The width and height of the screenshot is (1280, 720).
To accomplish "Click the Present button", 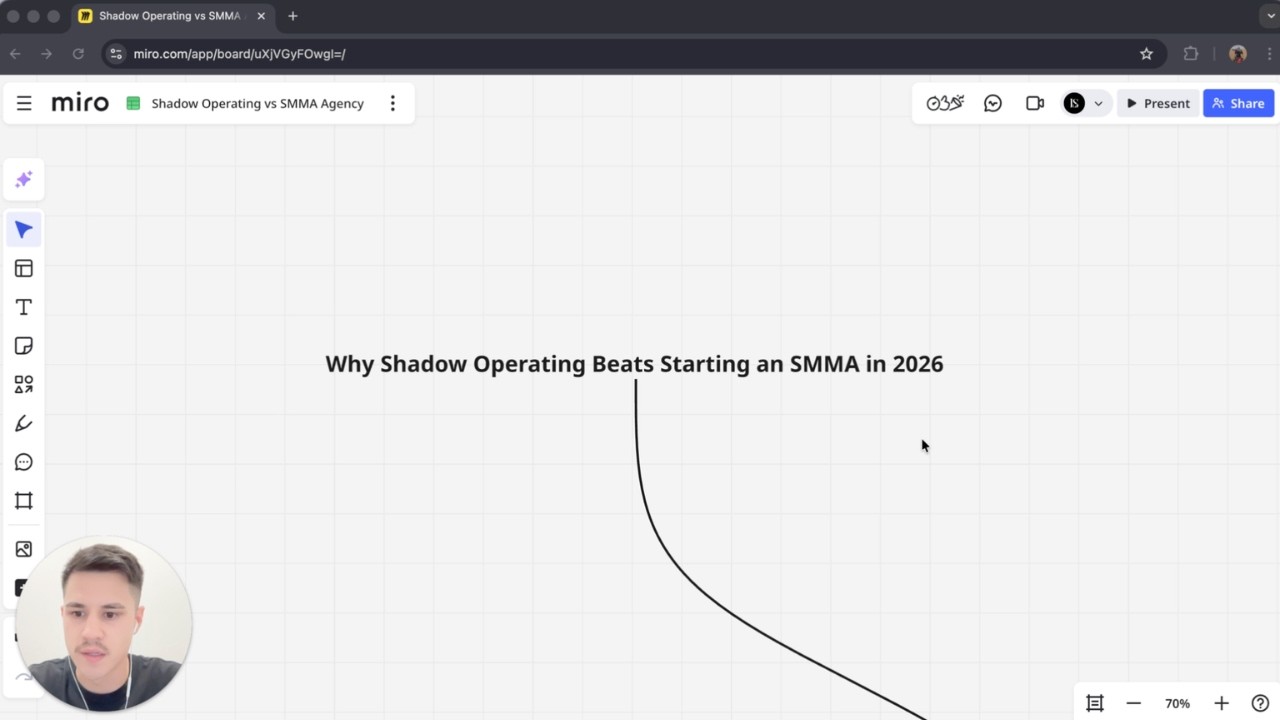I will [x=1158, y=103].
